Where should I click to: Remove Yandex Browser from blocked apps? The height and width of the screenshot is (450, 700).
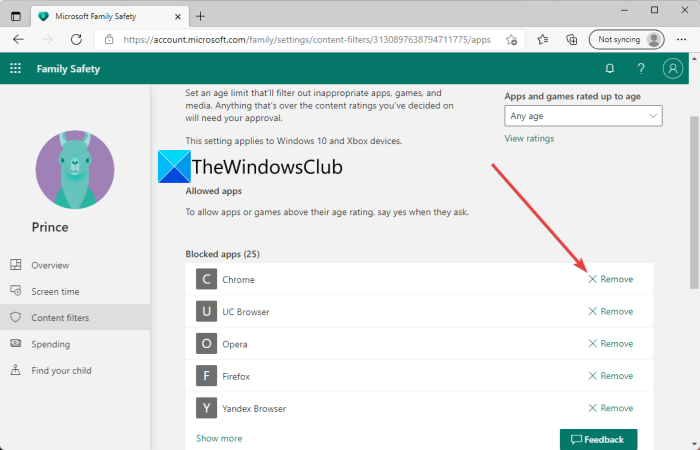[x=610, y=408]
